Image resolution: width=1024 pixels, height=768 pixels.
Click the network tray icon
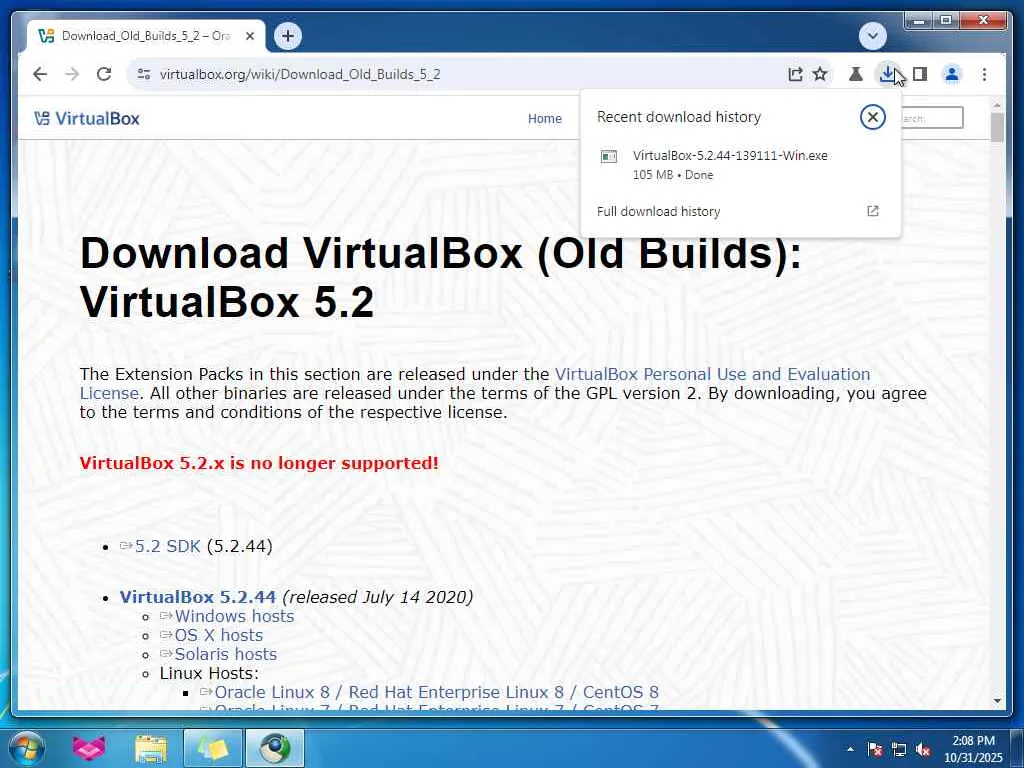pyautogui.click(x=899, y=749)
